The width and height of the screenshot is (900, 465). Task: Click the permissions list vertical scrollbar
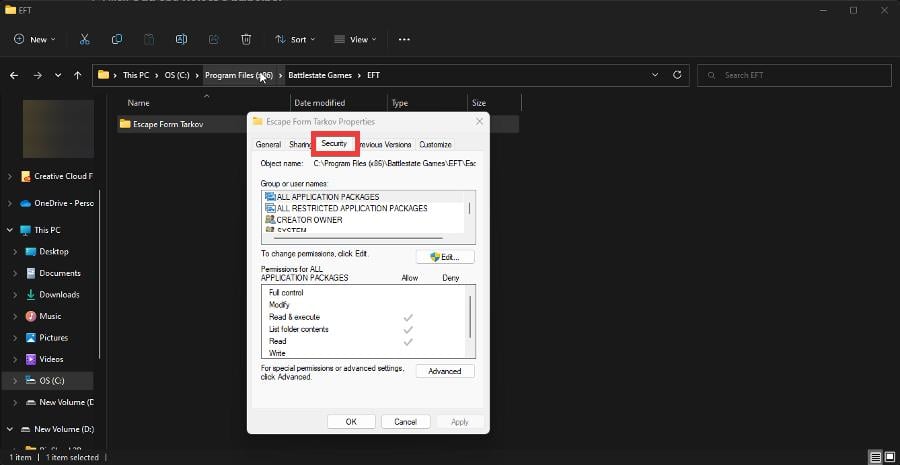point(470,318)
